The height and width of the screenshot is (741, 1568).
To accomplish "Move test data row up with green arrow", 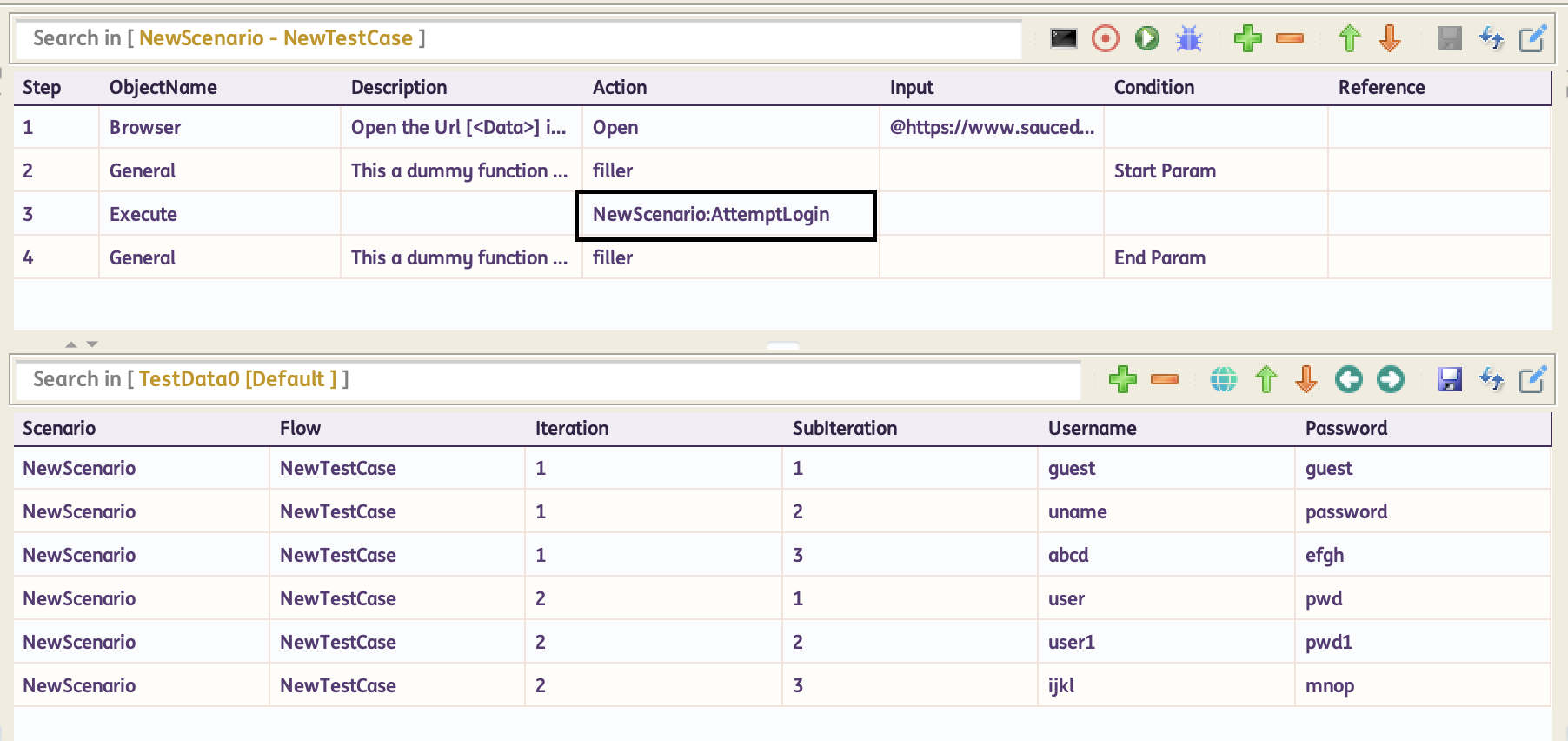I will [1266, 379].
